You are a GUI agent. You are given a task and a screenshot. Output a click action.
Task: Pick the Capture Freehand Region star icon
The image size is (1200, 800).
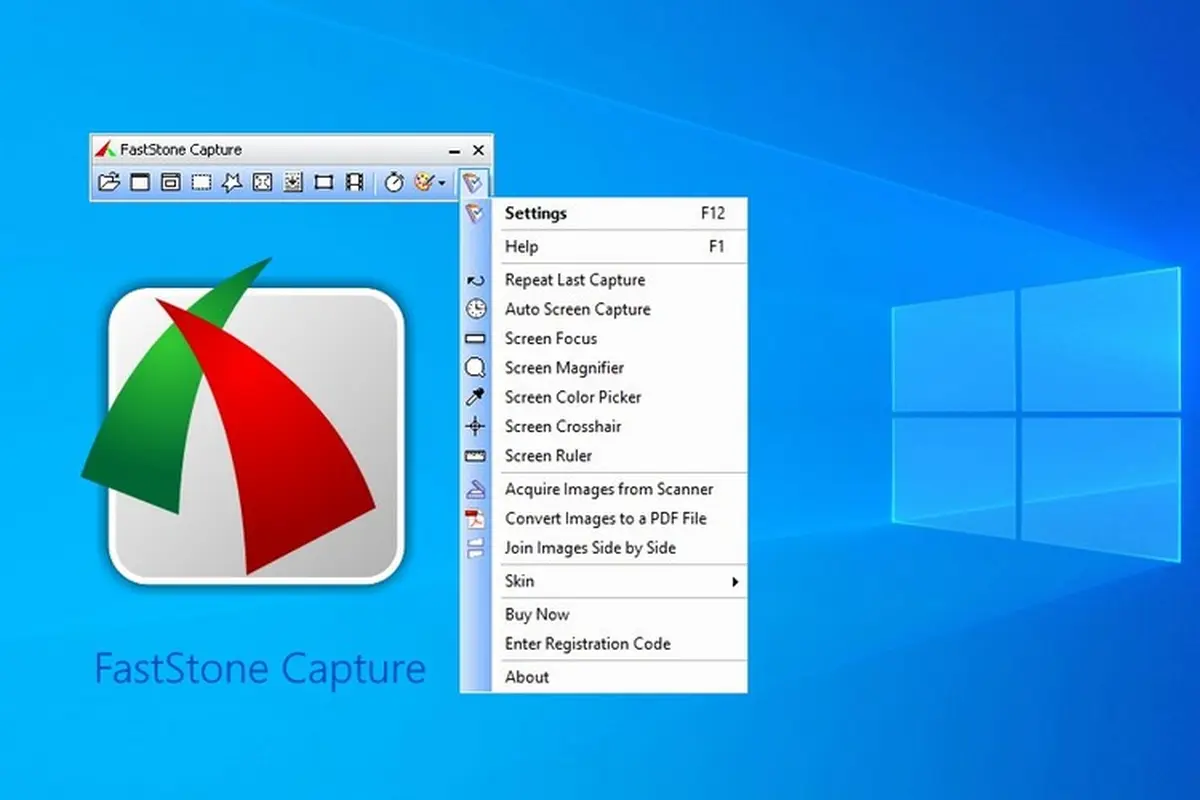(x=232, y=182)
